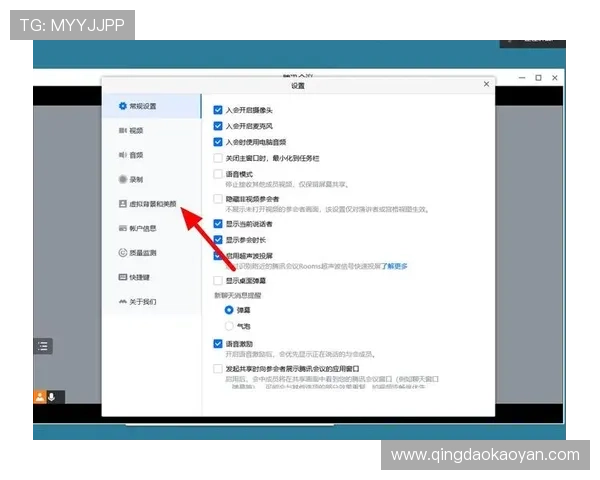Screen dimensions: 600x480
Task: Uncheck 入会时使用电脑音频 option
Action: click(218, 142)
